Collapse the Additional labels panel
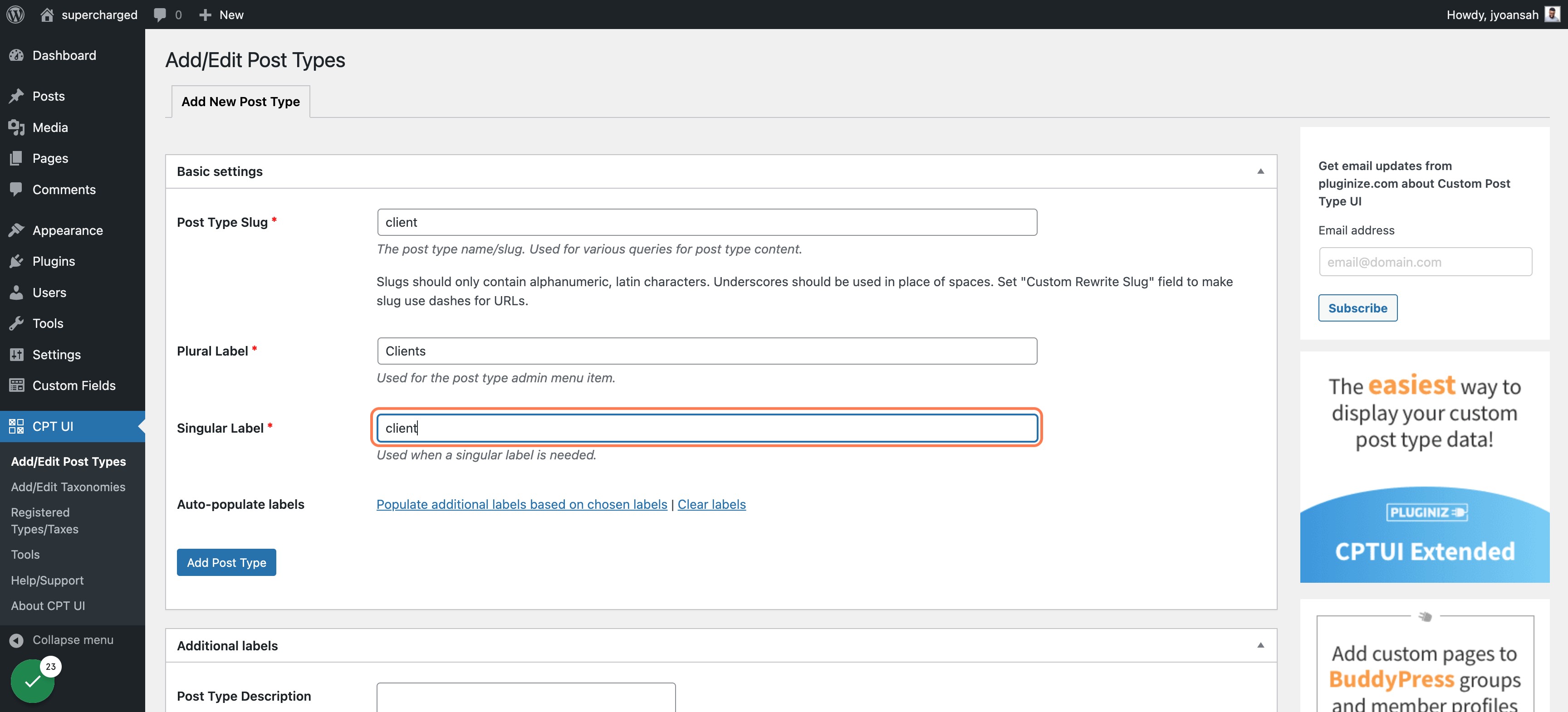This screenshot has height=712, width=1568. click(x=1260, y=646)
